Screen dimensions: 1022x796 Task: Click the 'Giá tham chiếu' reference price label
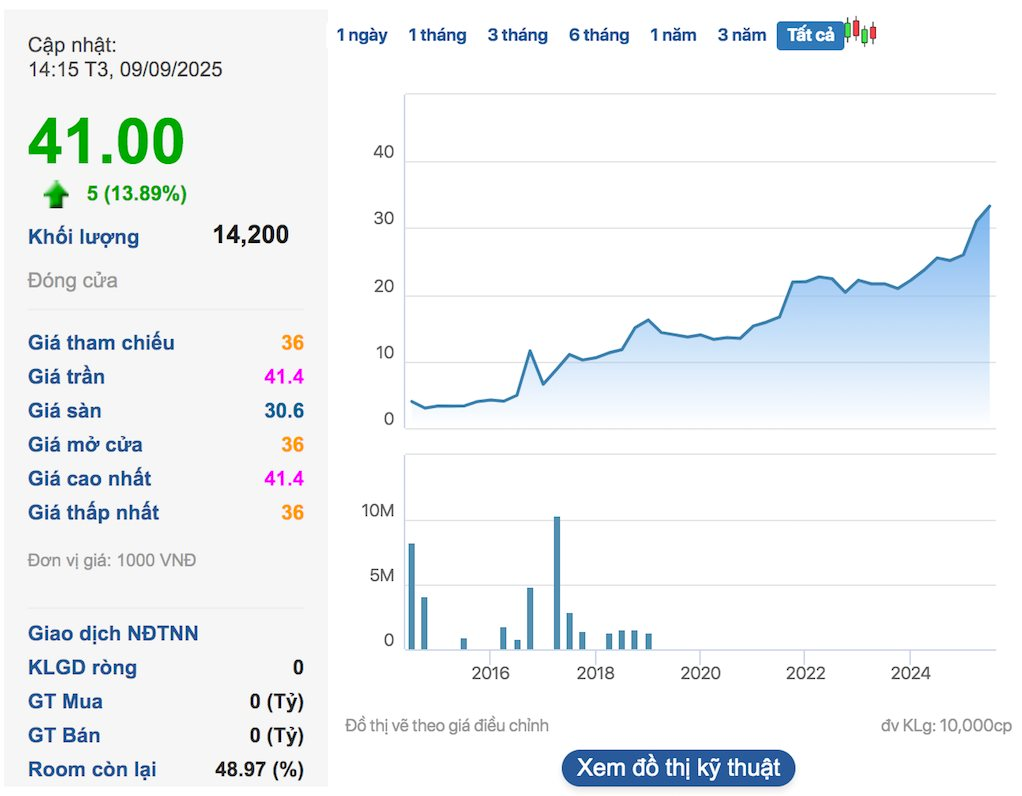101,343
